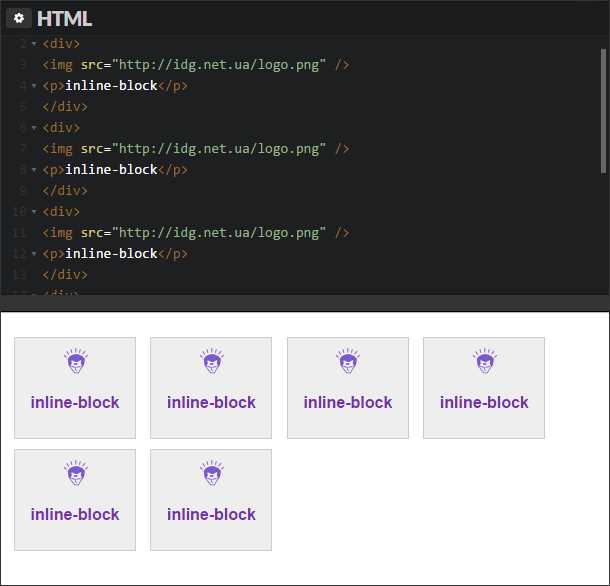This screenshot has height=586, width=610.
Task: Collapse the fold arrow on line 8 paragraph
Action: (x=34, y=170)
